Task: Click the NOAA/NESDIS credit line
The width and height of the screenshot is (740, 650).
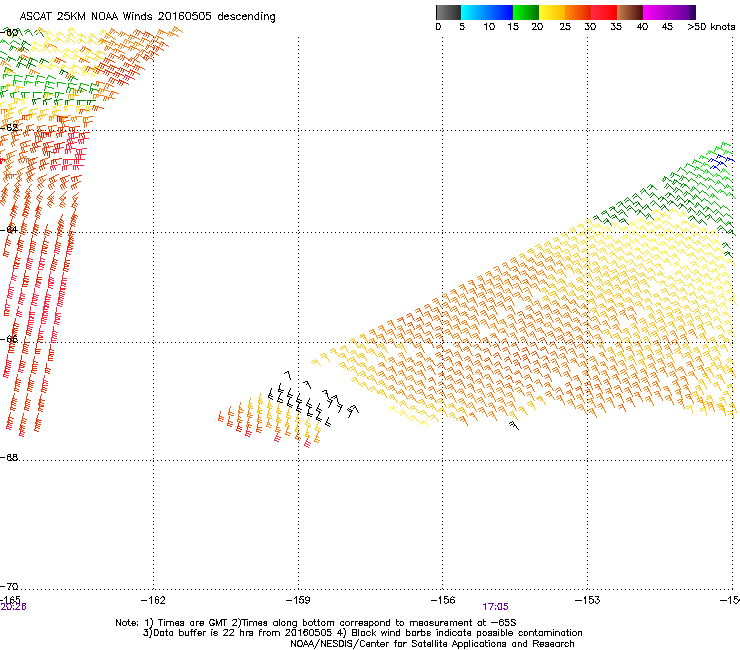Action: pos(432,644)
